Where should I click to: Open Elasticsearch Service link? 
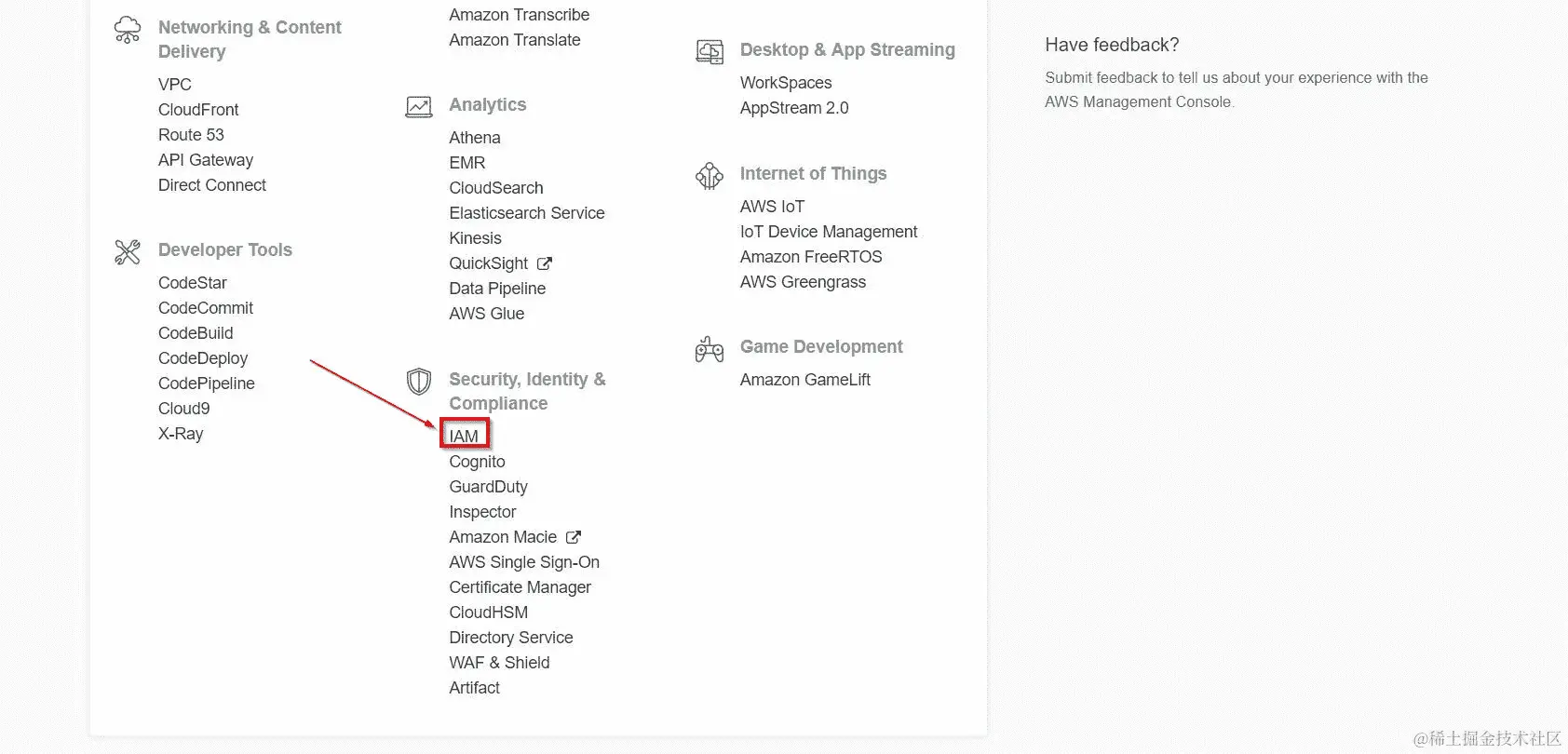click(526, 213)
